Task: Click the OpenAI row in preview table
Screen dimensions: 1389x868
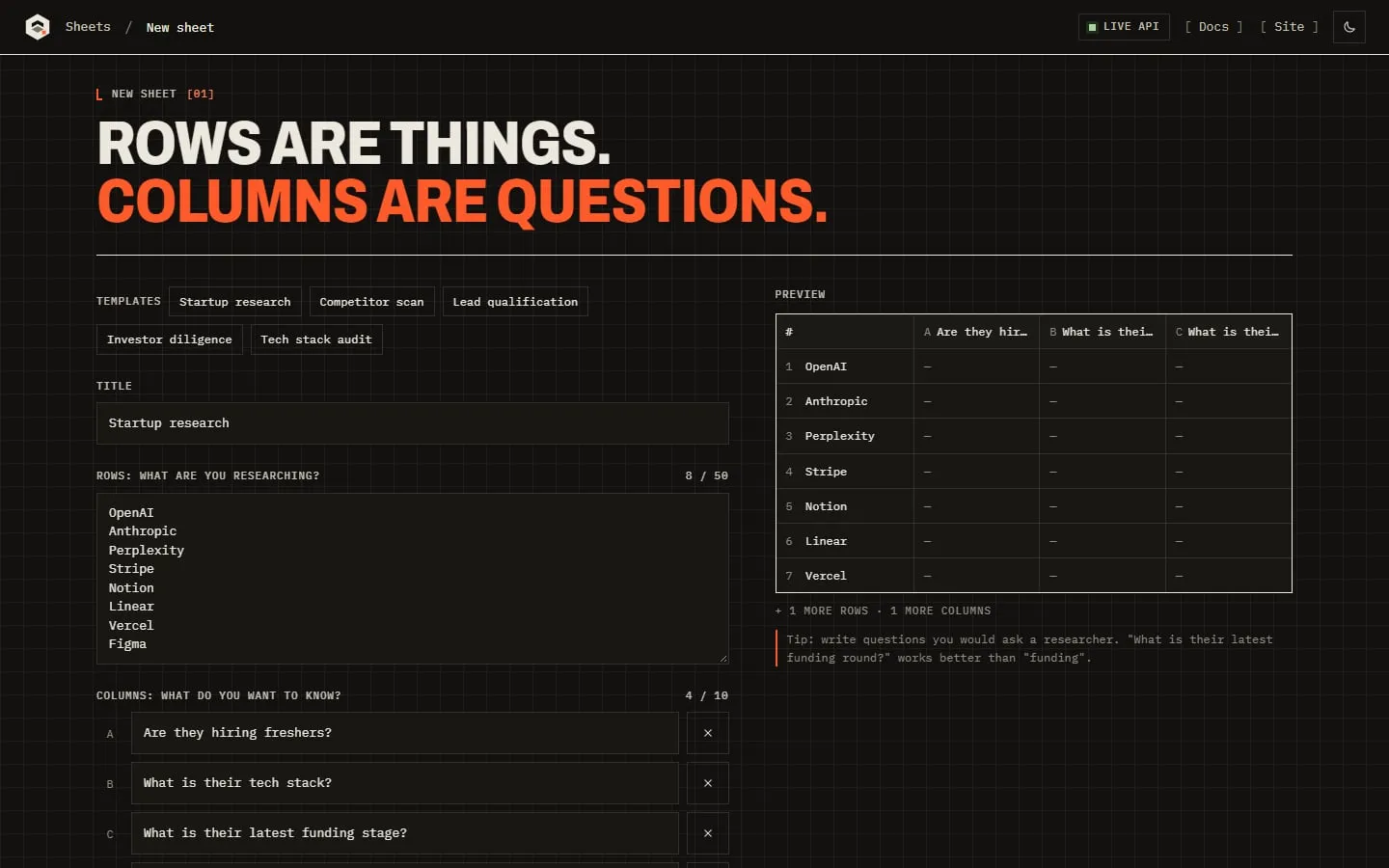Action: [x=1034, y=366]
